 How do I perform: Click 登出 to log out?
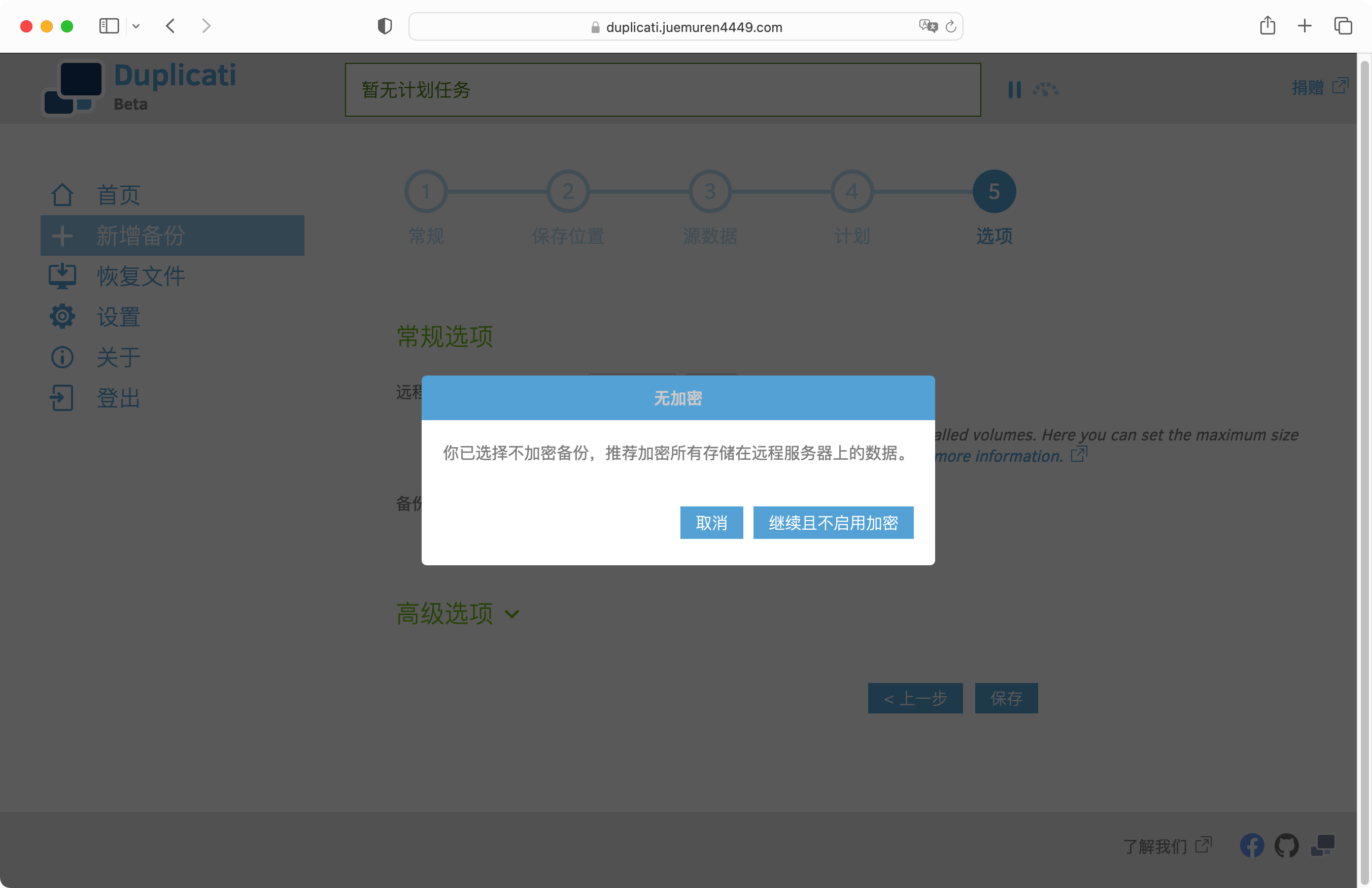[118, 398]
